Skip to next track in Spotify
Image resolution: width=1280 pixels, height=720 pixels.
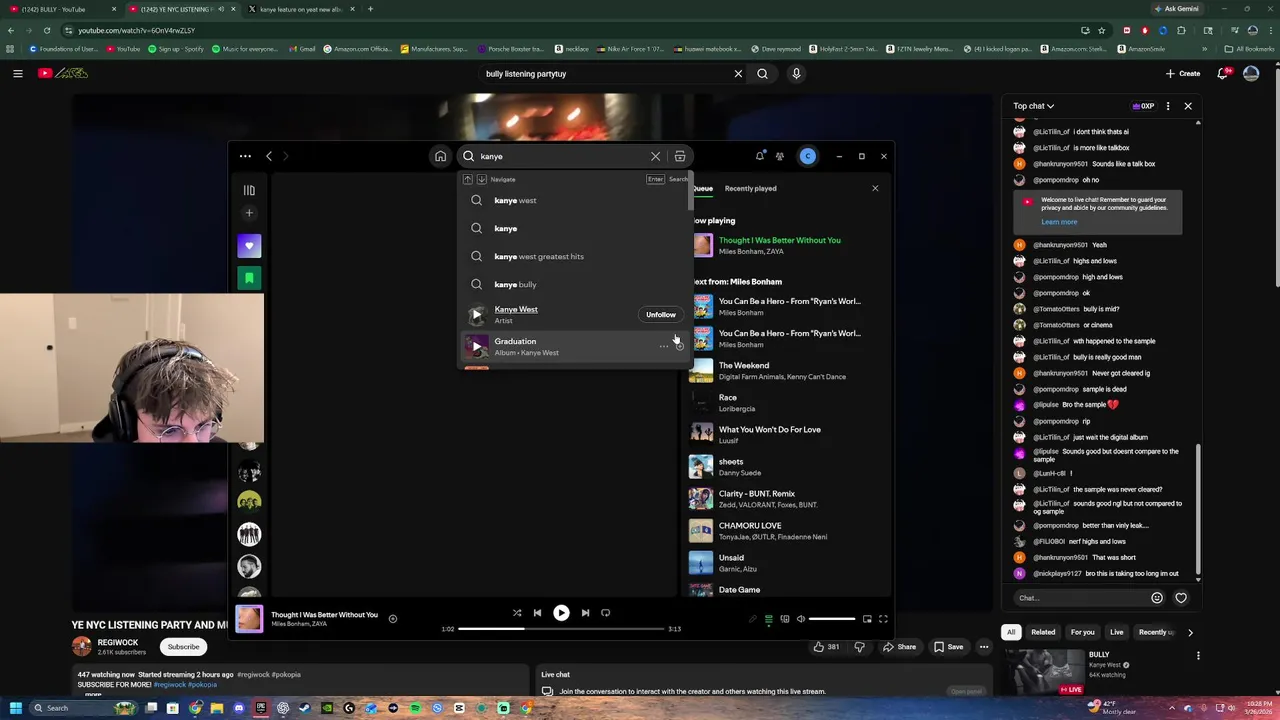[x=585, y=613]
